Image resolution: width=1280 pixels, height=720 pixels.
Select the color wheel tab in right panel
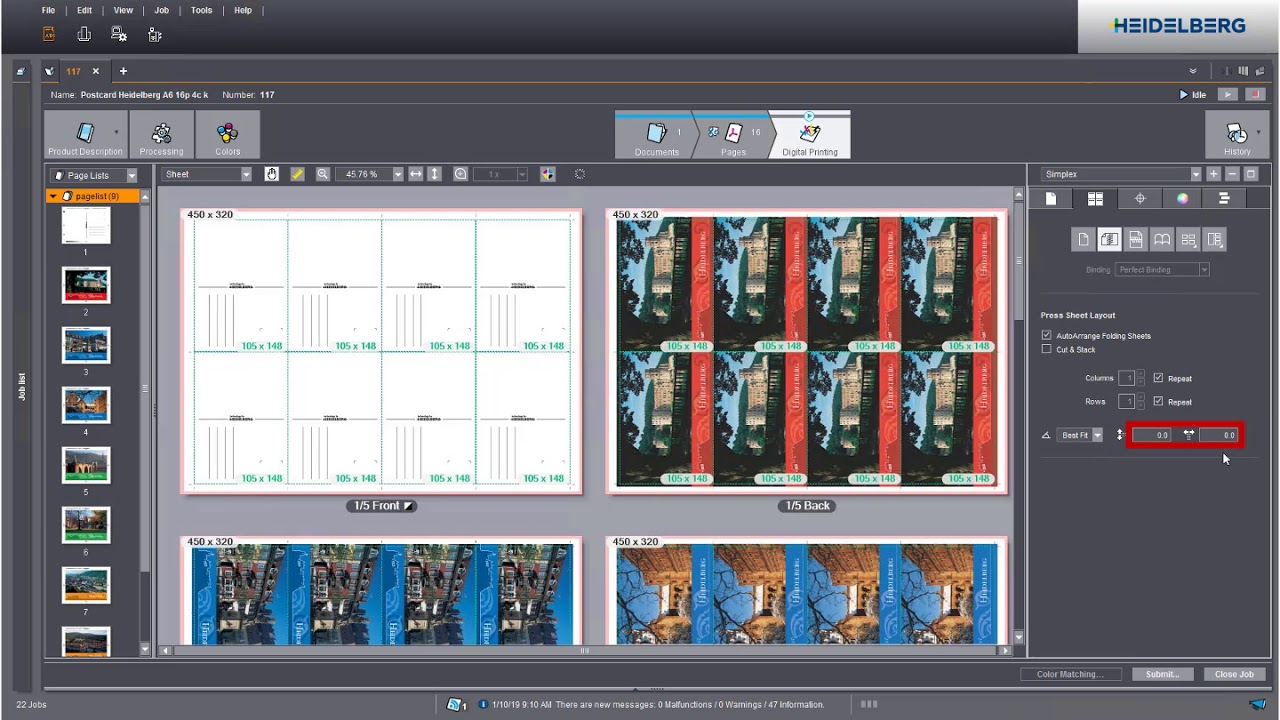point(1182,198)
